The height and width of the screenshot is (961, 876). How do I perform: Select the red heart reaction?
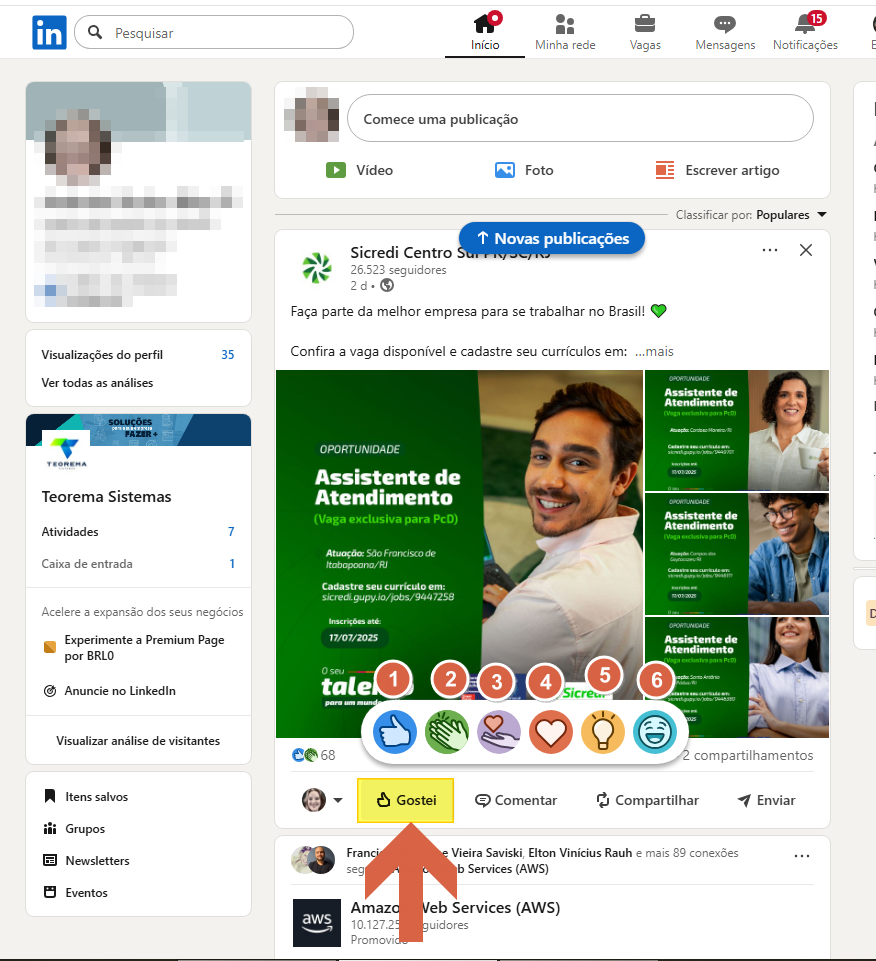click(551, 732)
